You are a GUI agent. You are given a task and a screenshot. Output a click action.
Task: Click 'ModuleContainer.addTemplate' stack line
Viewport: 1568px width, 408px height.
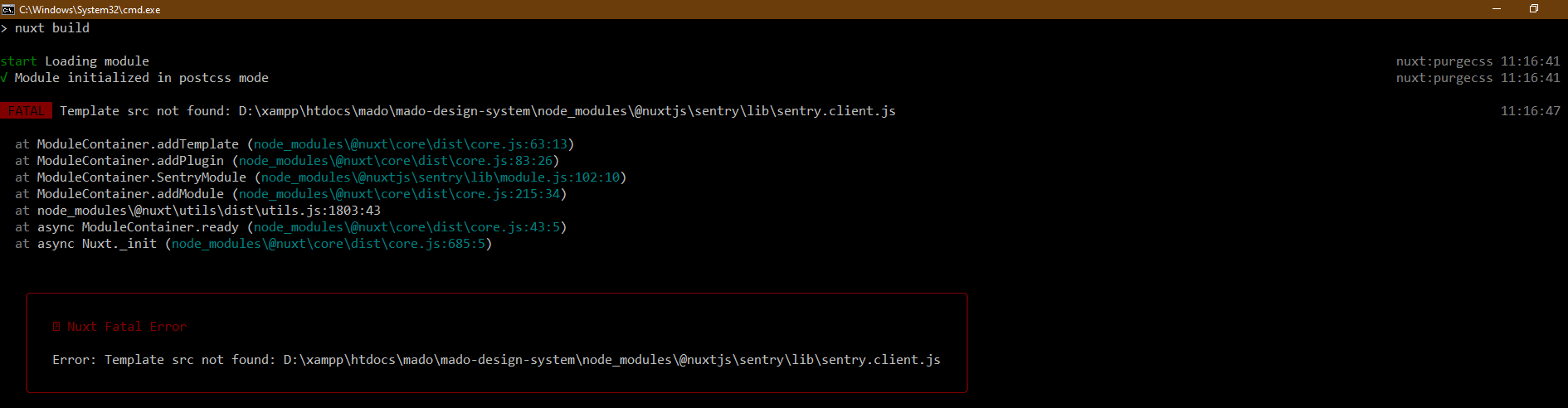295,144
